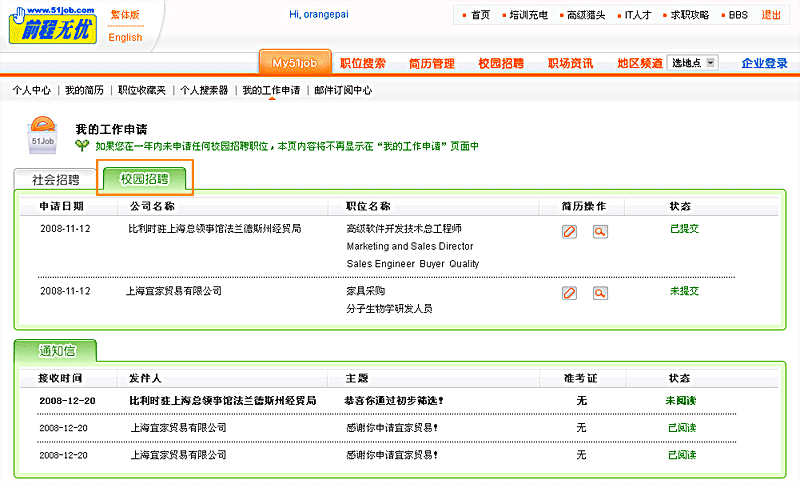Viewport: 800px width, 484px height.
Task: Click company name 比利时驻上海总领事馆法兰德斯州经贸局 in applications table
Action: [215, 228]
